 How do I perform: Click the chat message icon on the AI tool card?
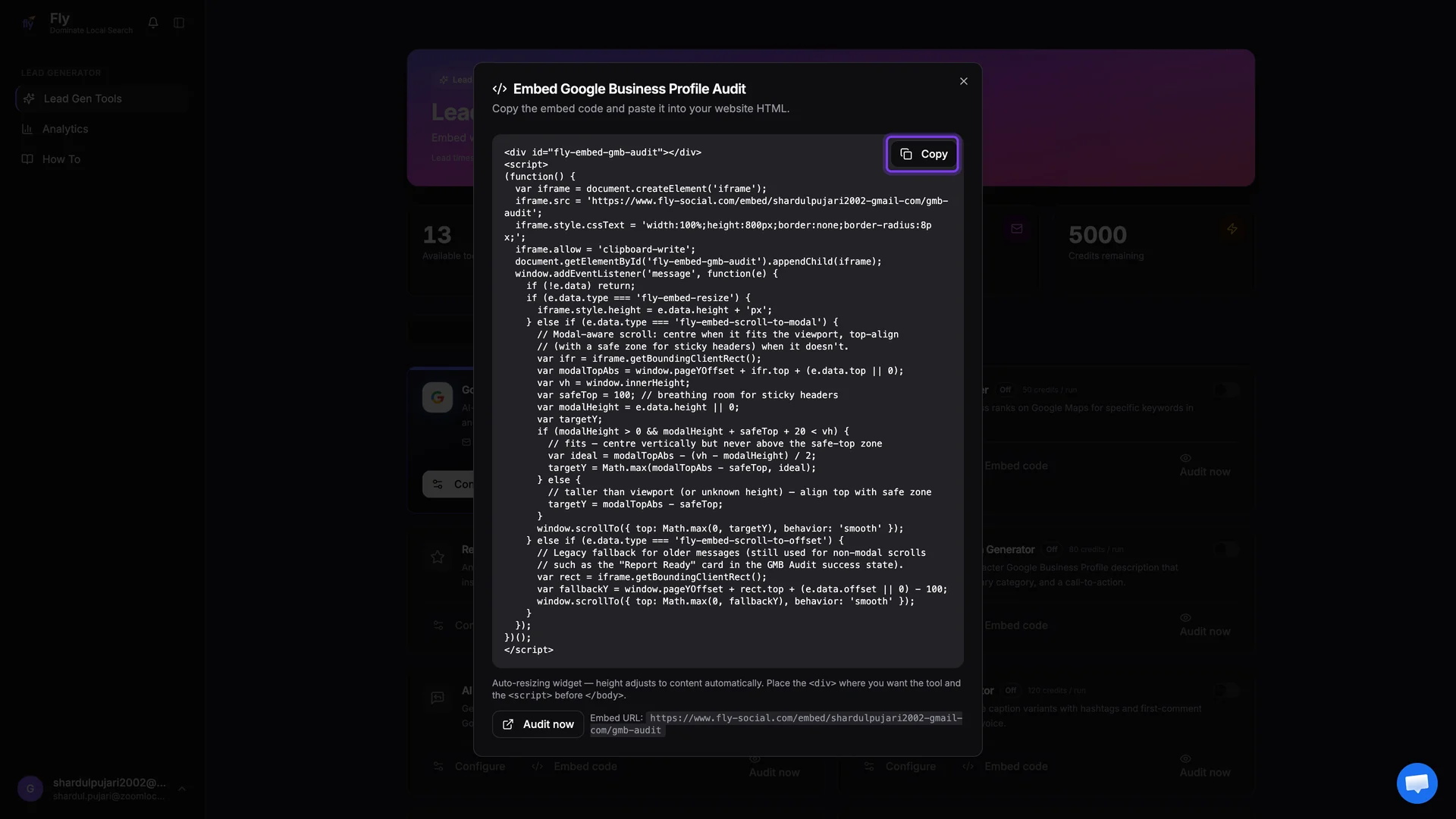pyautogui.click(x=438, y=698)
